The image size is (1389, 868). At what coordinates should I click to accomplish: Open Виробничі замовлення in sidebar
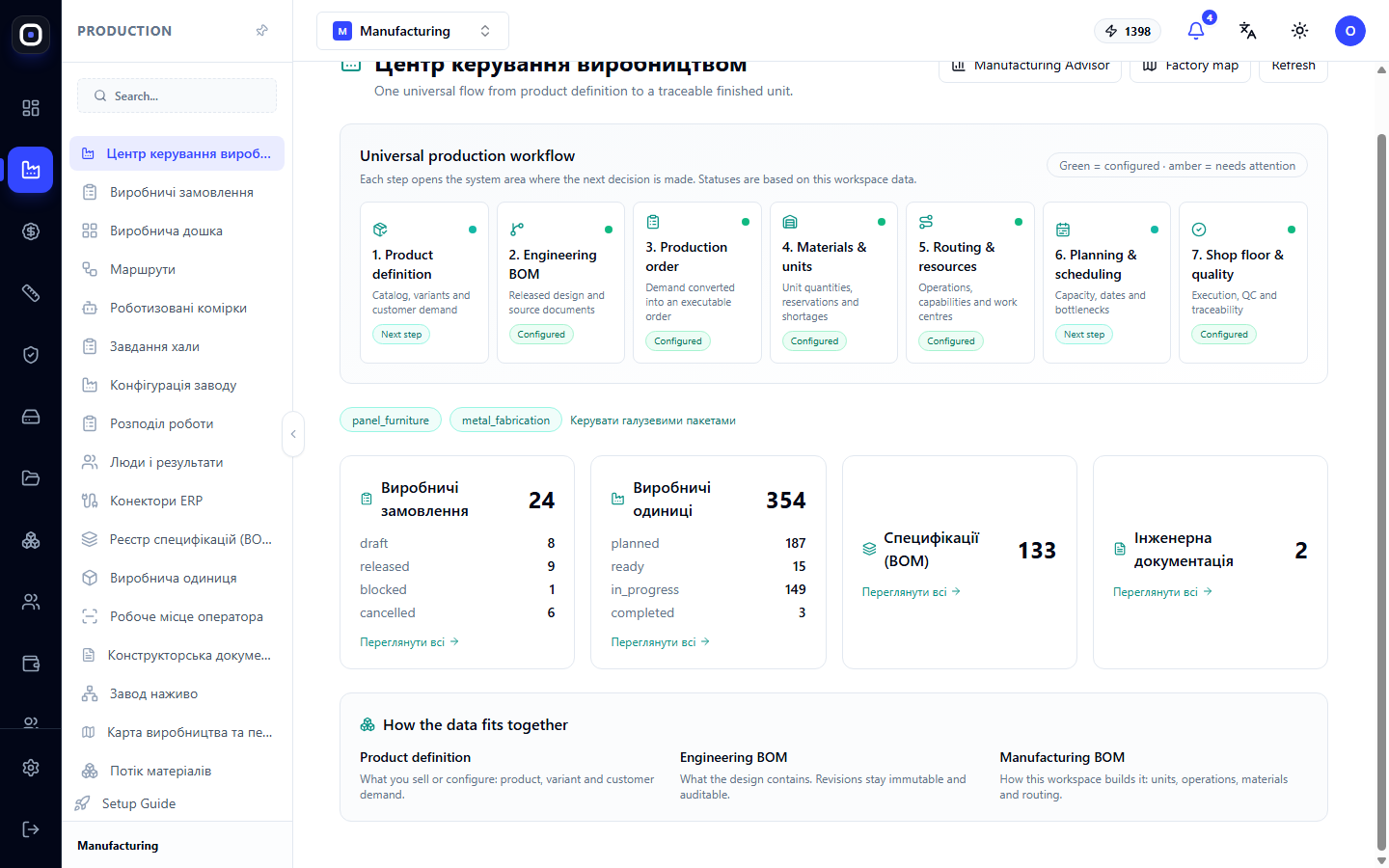tap(177, 192)
